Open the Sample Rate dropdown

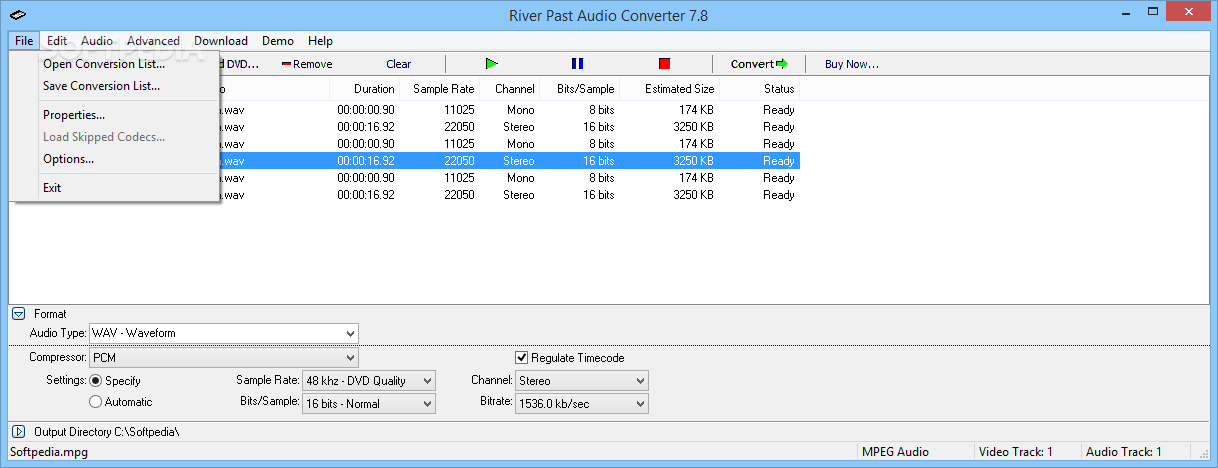[x=369, y=380]
